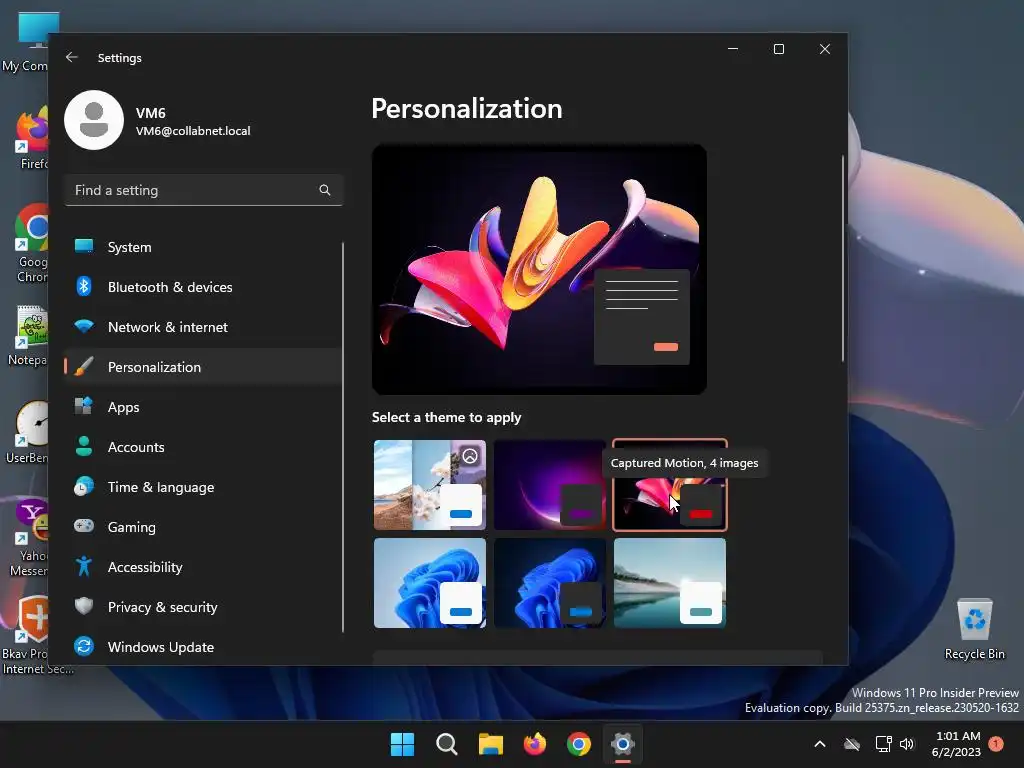Open Time & language settings
The width and height of the screenshot is (1024, 768).
click(202, 487)
